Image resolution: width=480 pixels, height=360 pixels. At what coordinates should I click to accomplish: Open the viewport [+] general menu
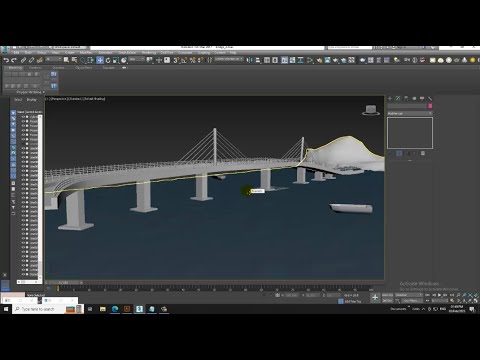47,99
